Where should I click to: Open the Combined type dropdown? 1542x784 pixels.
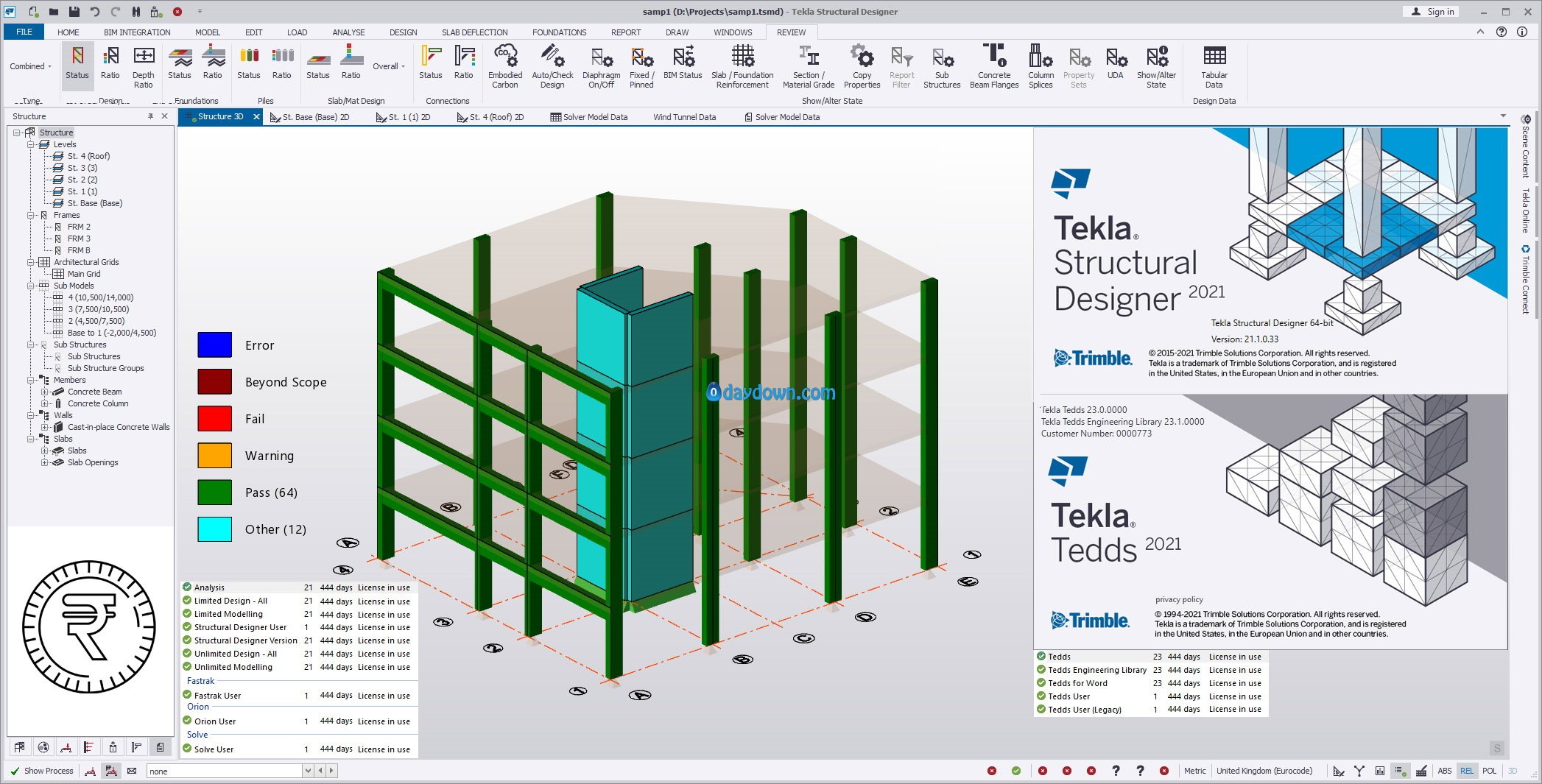pos(31,66)
